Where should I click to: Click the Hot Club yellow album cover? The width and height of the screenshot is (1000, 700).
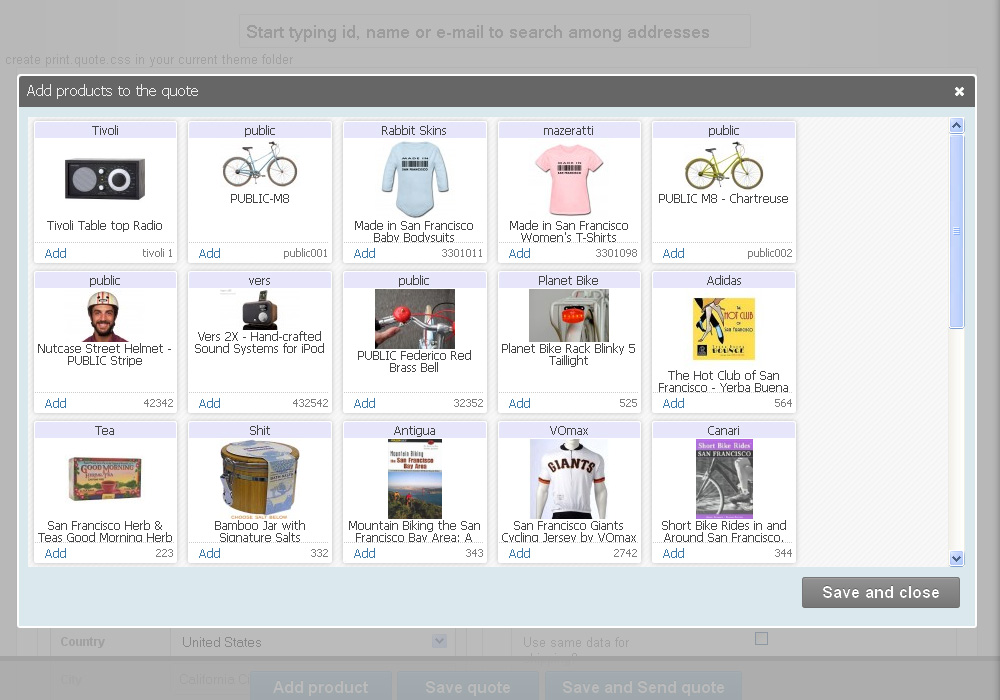click(x=724, y=329)
